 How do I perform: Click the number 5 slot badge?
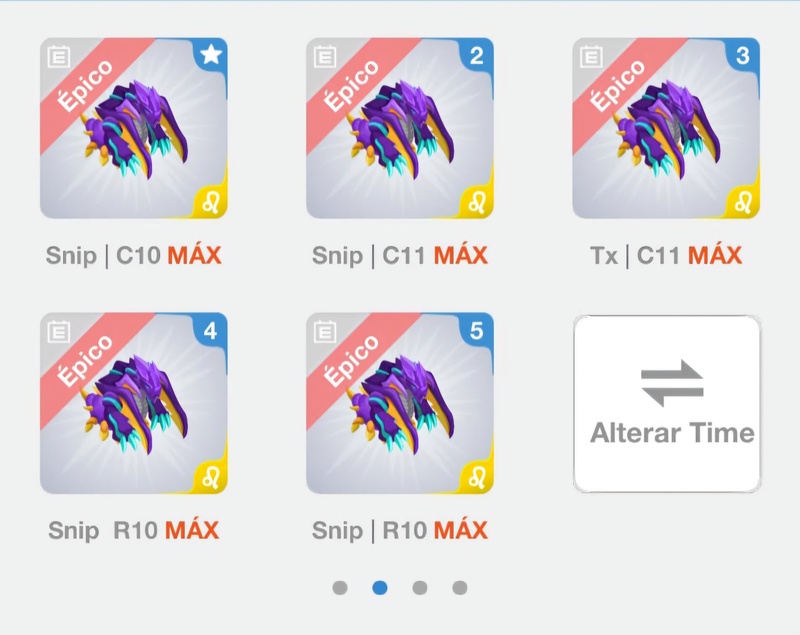477,331
